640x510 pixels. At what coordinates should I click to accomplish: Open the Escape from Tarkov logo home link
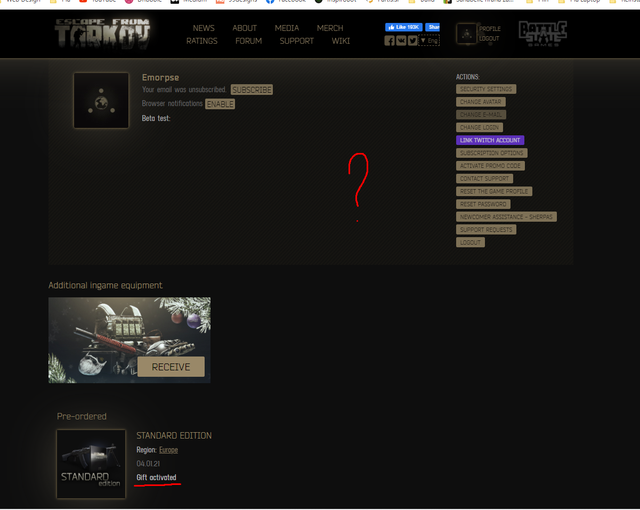[x=102, y=34]
